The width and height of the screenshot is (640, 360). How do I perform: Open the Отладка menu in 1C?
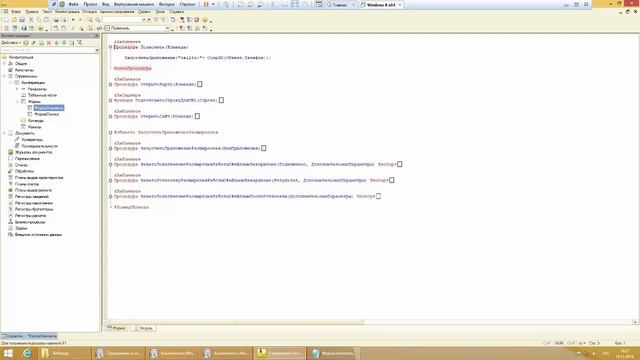click(x=89, y=12)
